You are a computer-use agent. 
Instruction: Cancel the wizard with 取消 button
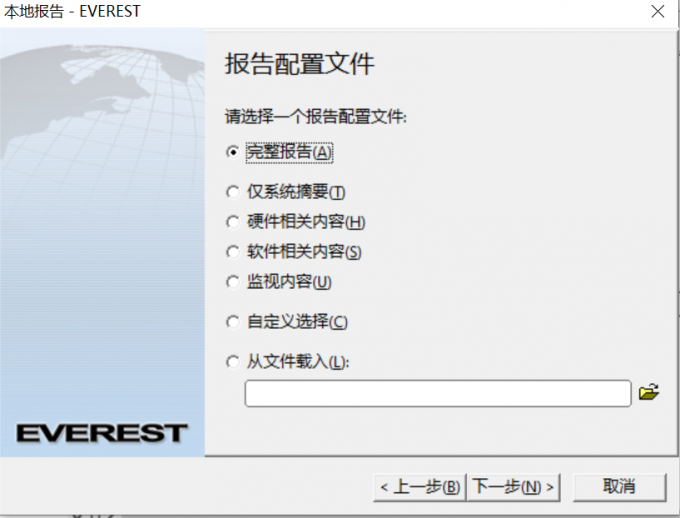click(x=619, y=487)
